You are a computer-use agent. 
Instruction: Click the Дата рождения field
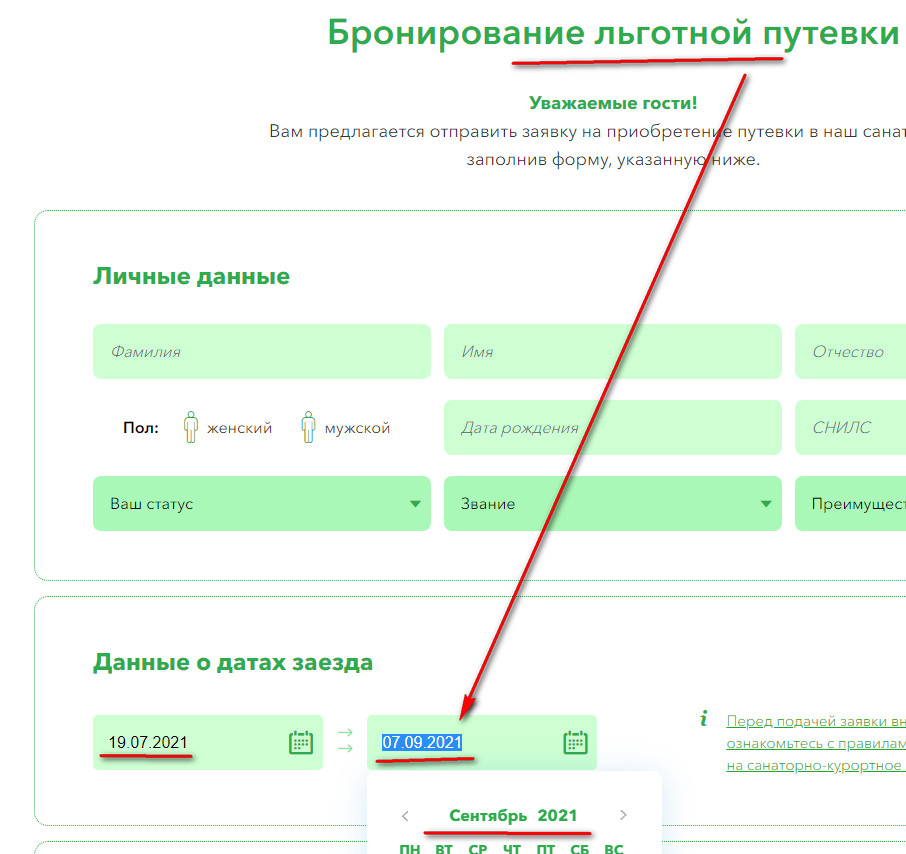[612, 428]
